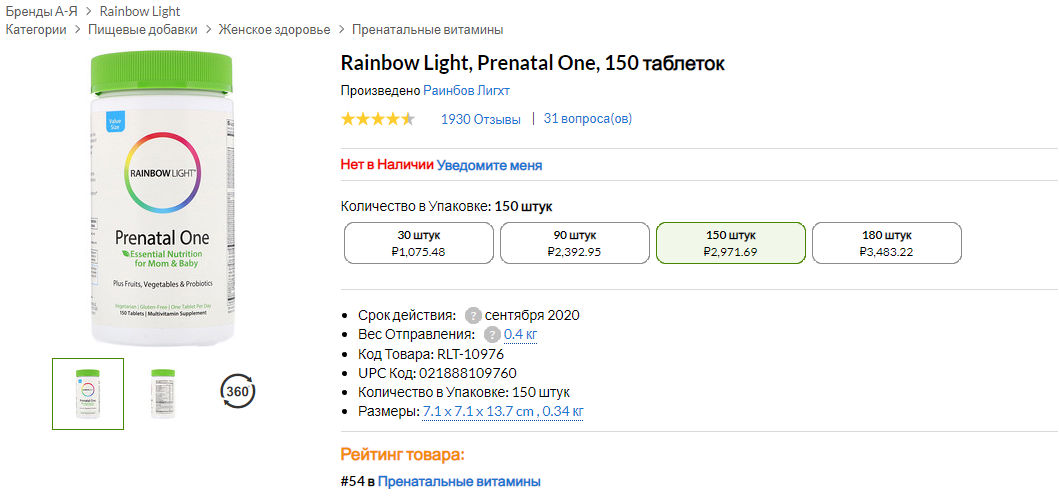Select the first bottle front thumbnail
This screenshot has width=1059, height=502.
click(88, 393)
